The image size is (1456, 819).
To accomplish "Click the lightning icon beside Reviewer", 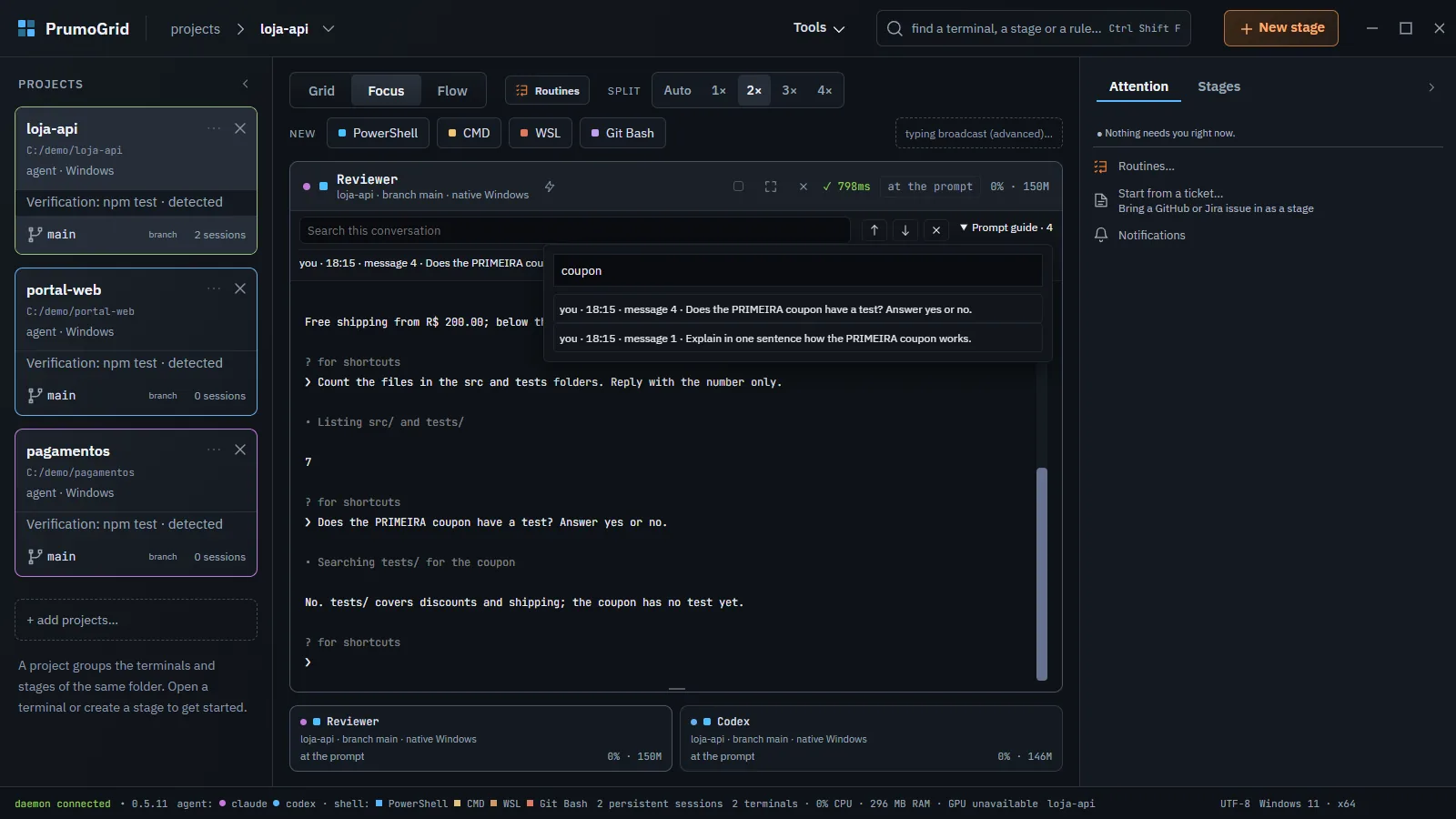I will tap(550, 187).
